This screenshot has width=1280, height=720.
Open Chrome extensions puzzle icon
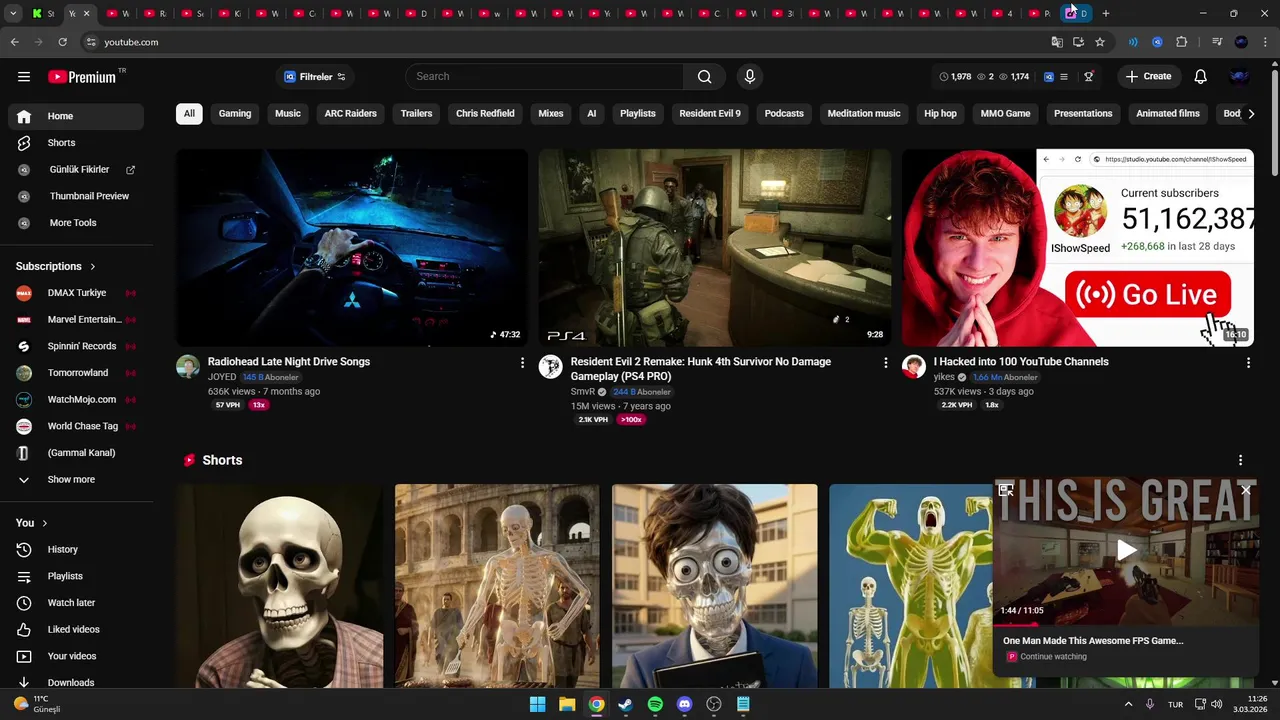click(x=1181, y=42)
